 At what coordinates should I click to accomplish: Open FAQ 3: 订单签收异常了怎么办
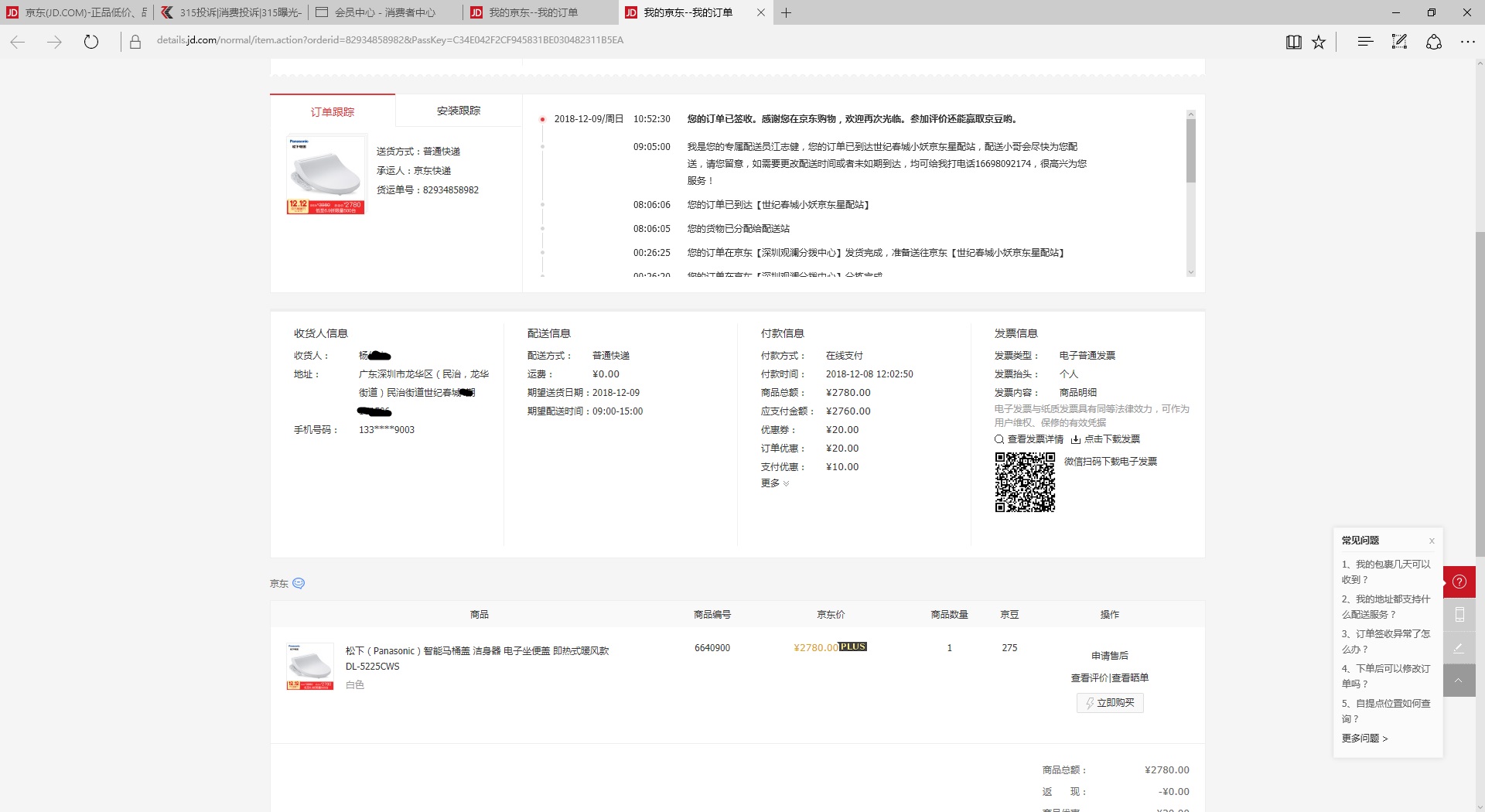(1386, 641)
